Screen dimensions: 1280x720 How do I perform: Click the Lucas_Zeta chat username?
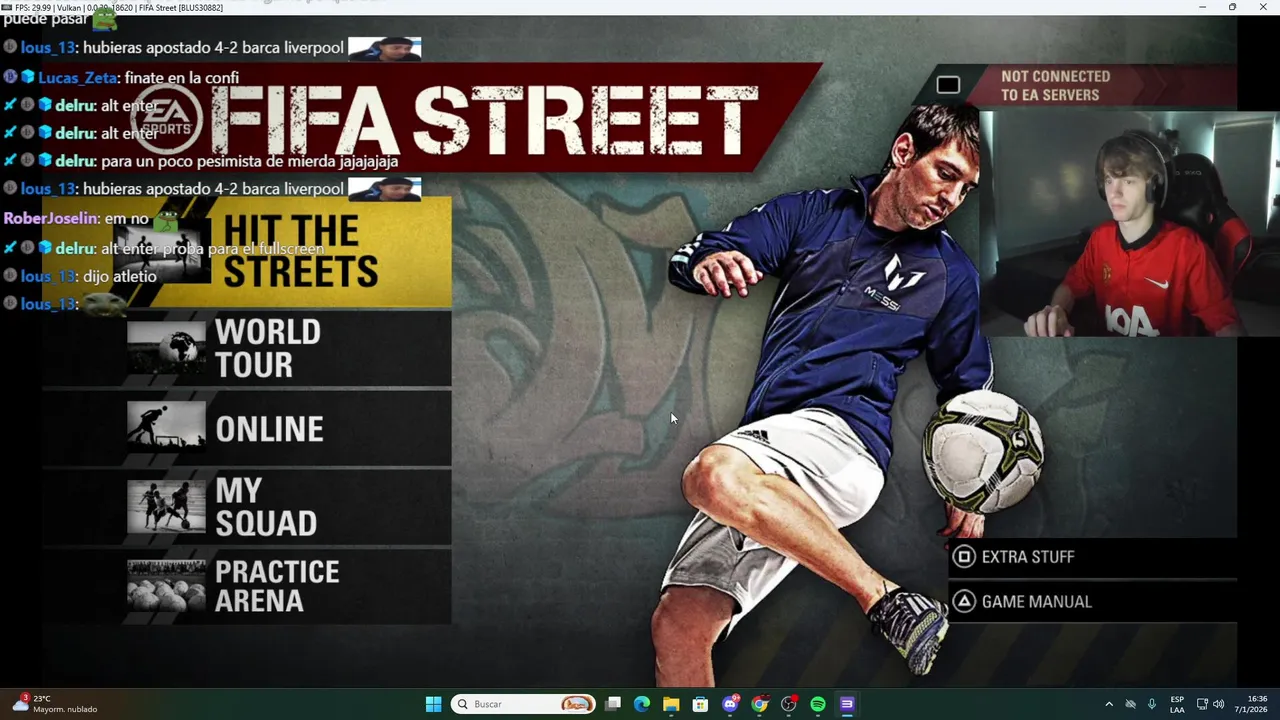coord(78,77)
